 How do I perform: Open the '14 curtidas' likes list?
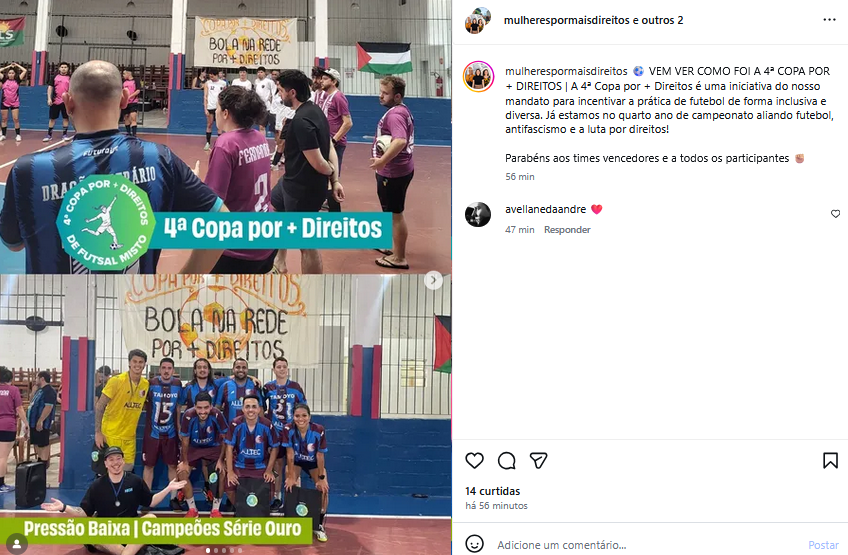coord(492,491)
